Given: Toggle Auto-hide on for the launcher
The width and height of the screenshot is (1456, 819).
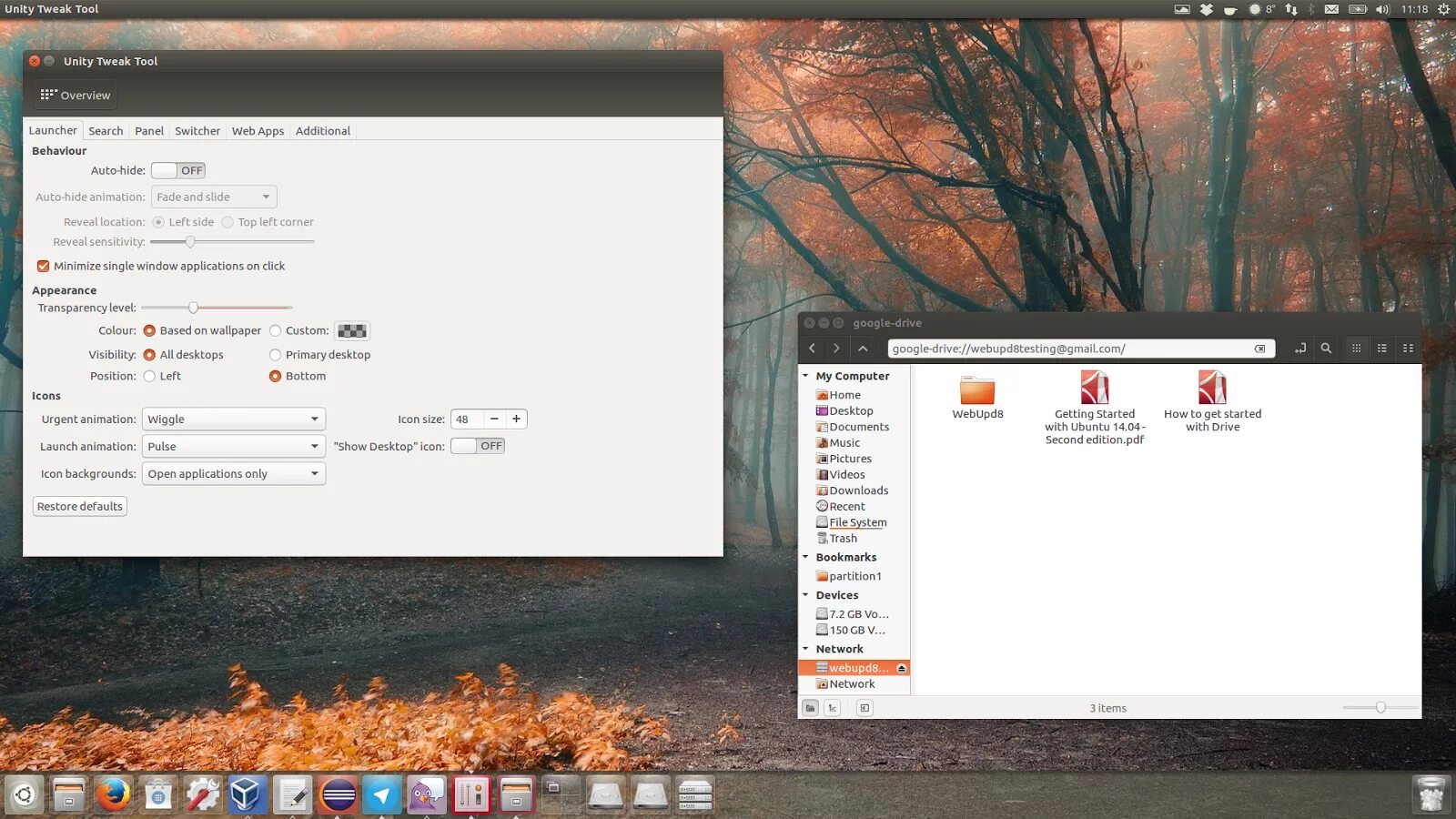Looking at the screenshot, I should tap(178, 170).
